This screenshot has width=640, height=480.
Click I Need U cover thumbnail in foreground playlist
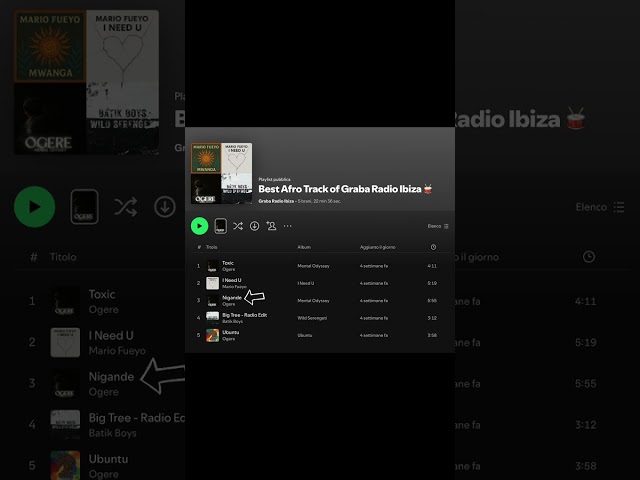pyautogui.click(x=212, y=283)
